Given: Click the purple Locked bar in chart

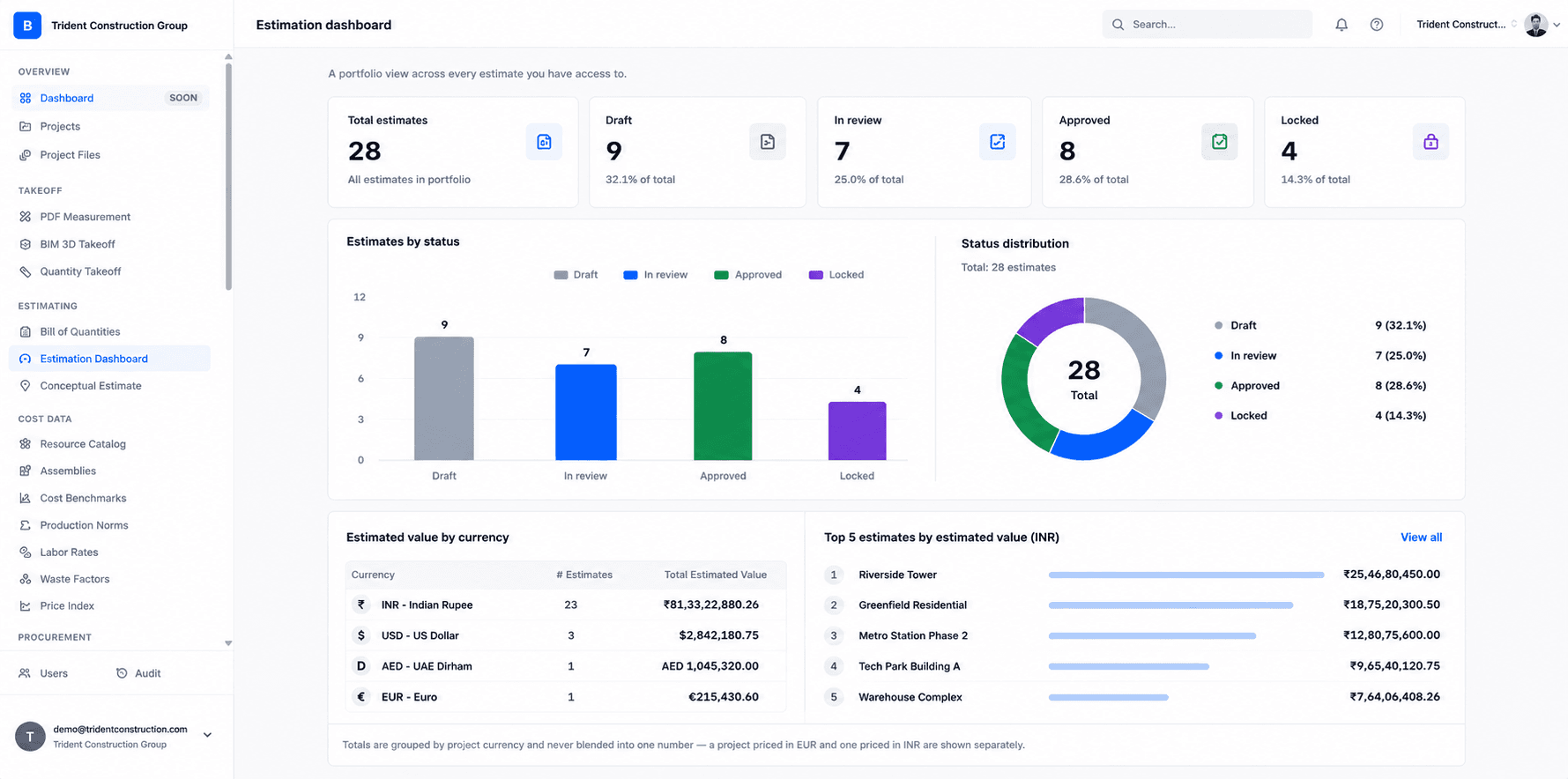Looking at the screenshot, I should (x=857, y=431).
